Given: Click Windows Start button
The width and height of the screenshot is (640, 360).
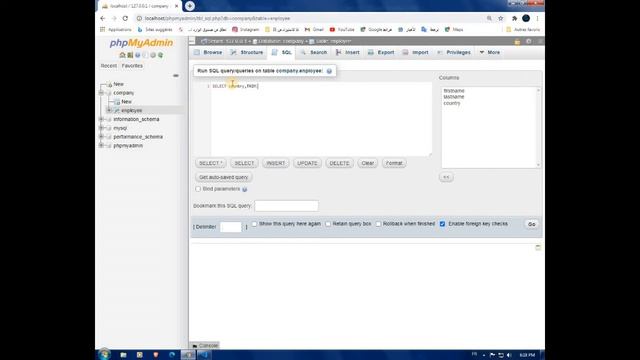Looking at the screenshot, I should (x=104, y=355).
